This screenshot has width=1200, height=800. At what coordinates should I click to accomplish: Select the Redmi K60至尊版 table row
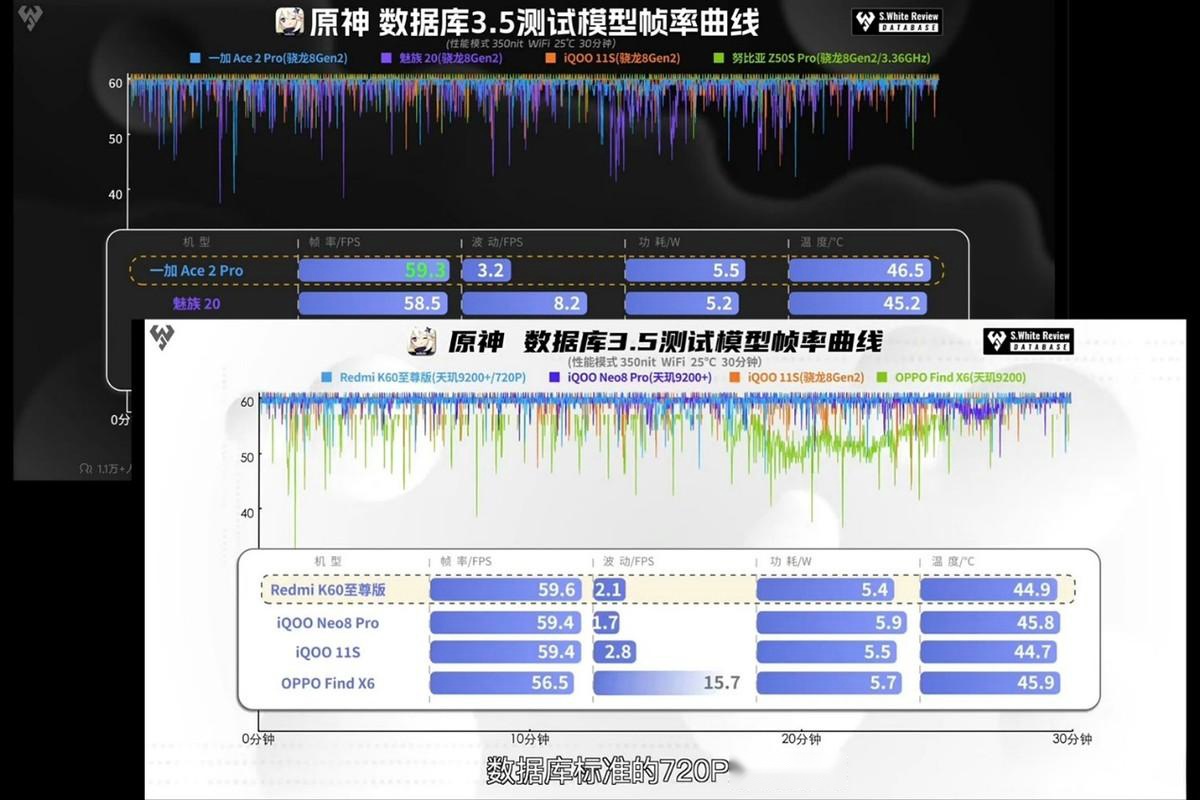pos(667,590)
